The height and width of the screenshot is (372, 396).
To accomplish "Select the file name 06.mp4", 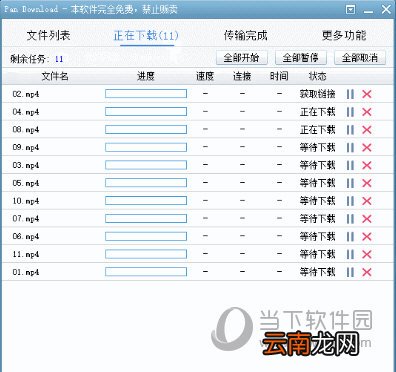I will tap(26, 237).
